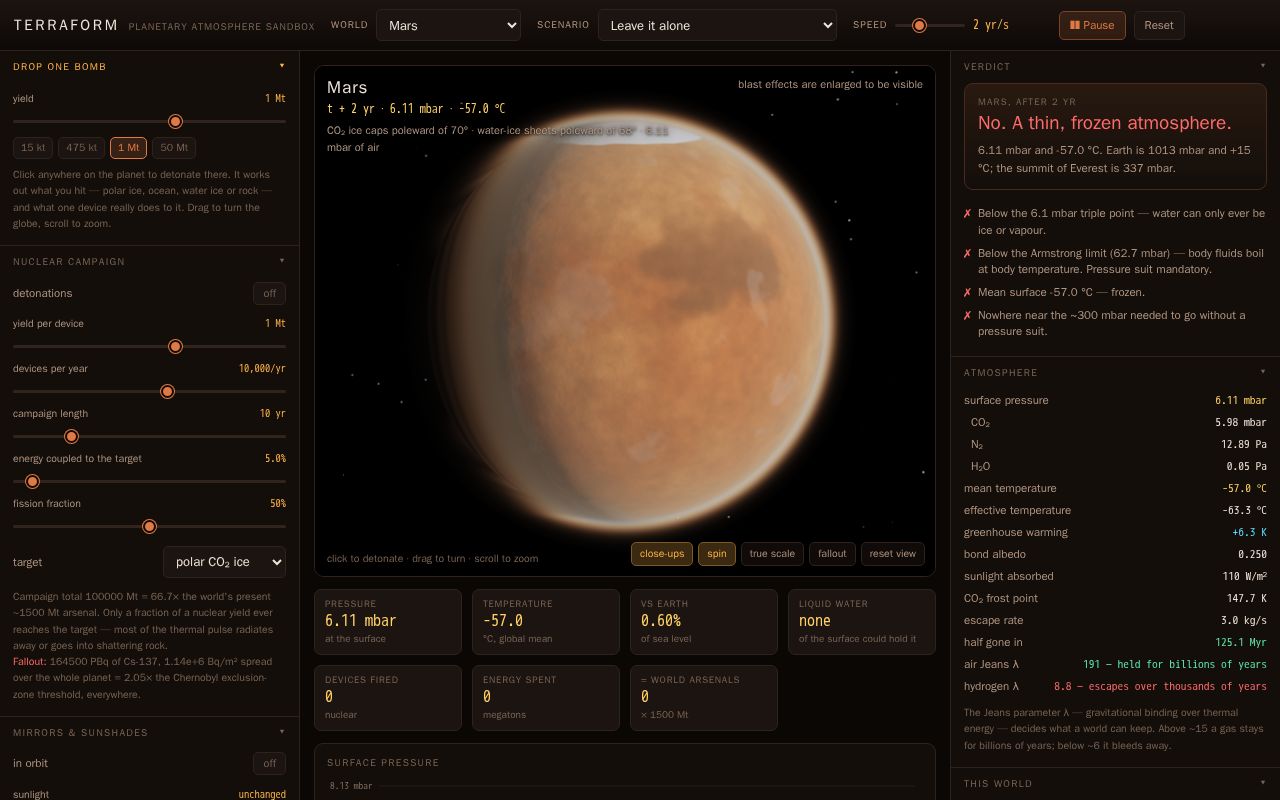
Task: Toggle true scale view
Action: (772, 554)
